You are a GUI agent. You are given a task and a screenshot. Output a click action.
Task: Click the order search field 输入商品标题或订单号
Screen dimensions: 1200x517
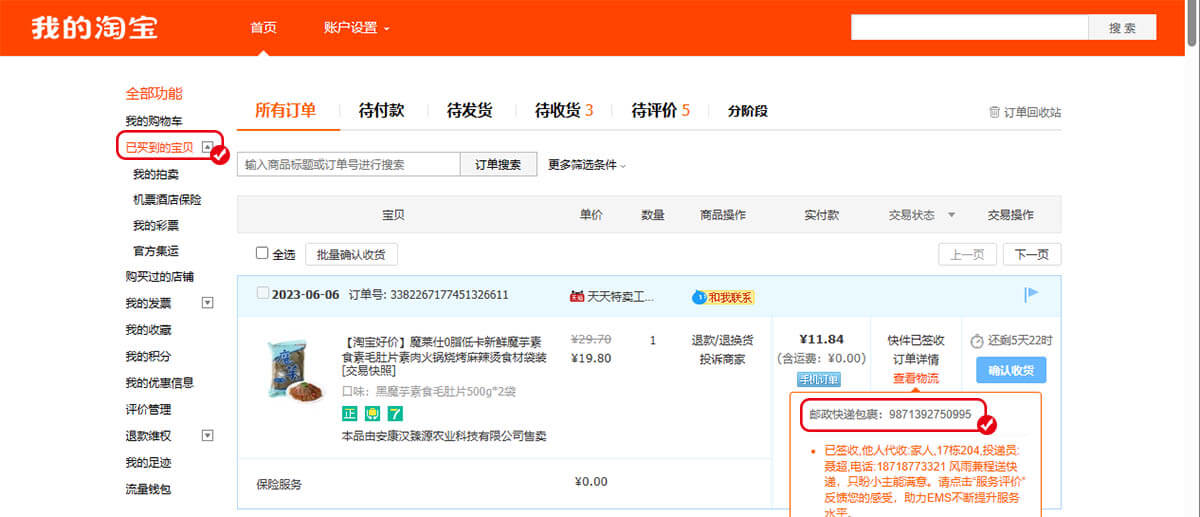tap(349, 165)
